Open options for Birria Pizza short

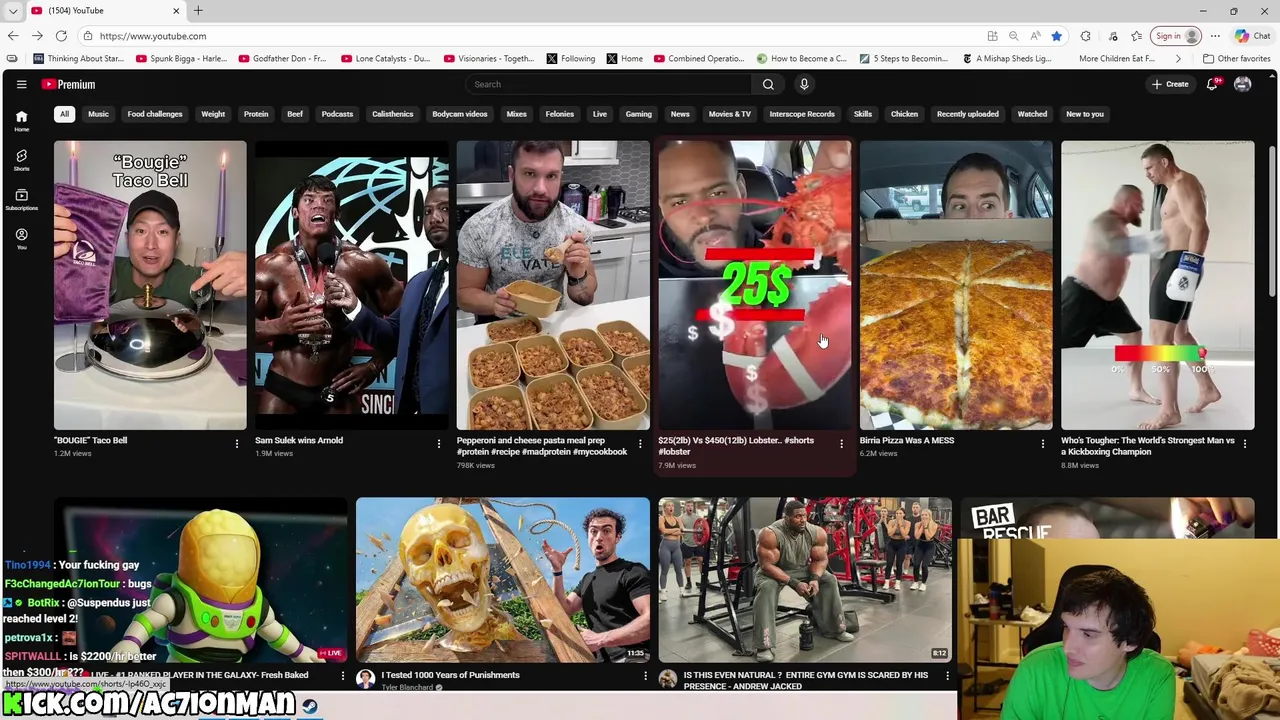coord(1043,444)
